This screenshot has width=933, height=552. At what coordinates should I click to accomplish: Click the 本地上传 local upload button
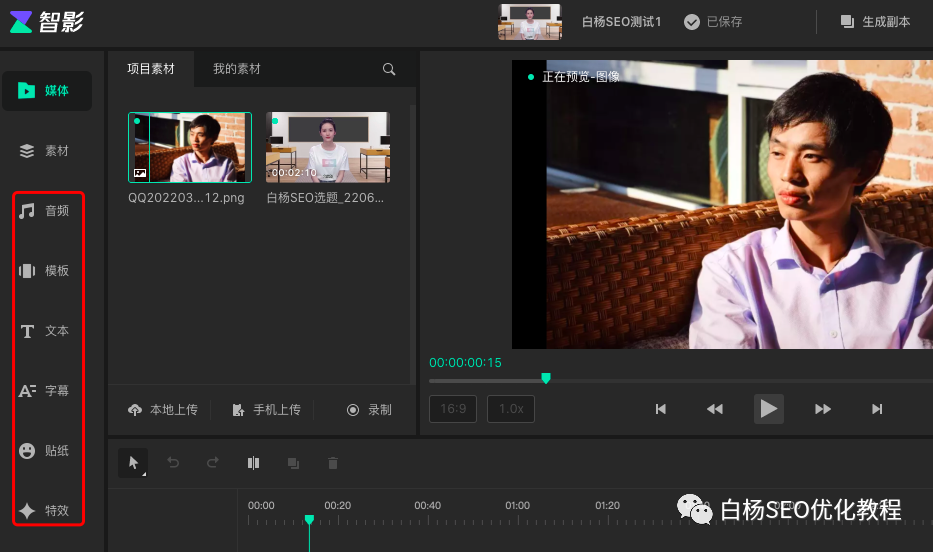[163, 410]
